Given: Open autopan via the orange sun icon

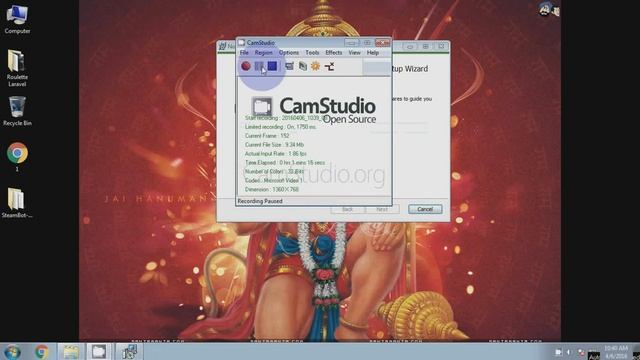Looking at the screenshot, I should (x=316, y=66).
